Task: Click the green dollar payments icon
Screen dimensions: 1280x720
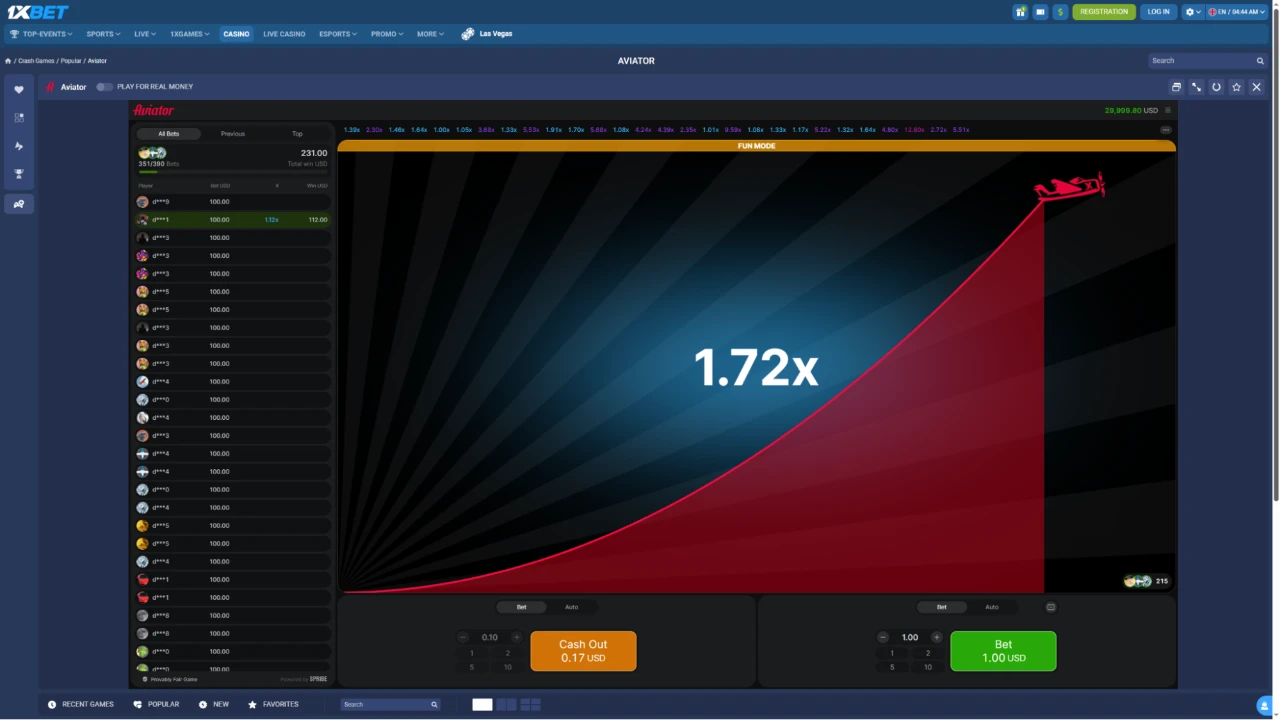Action: pyautogui.click(x=1061, y=12)
